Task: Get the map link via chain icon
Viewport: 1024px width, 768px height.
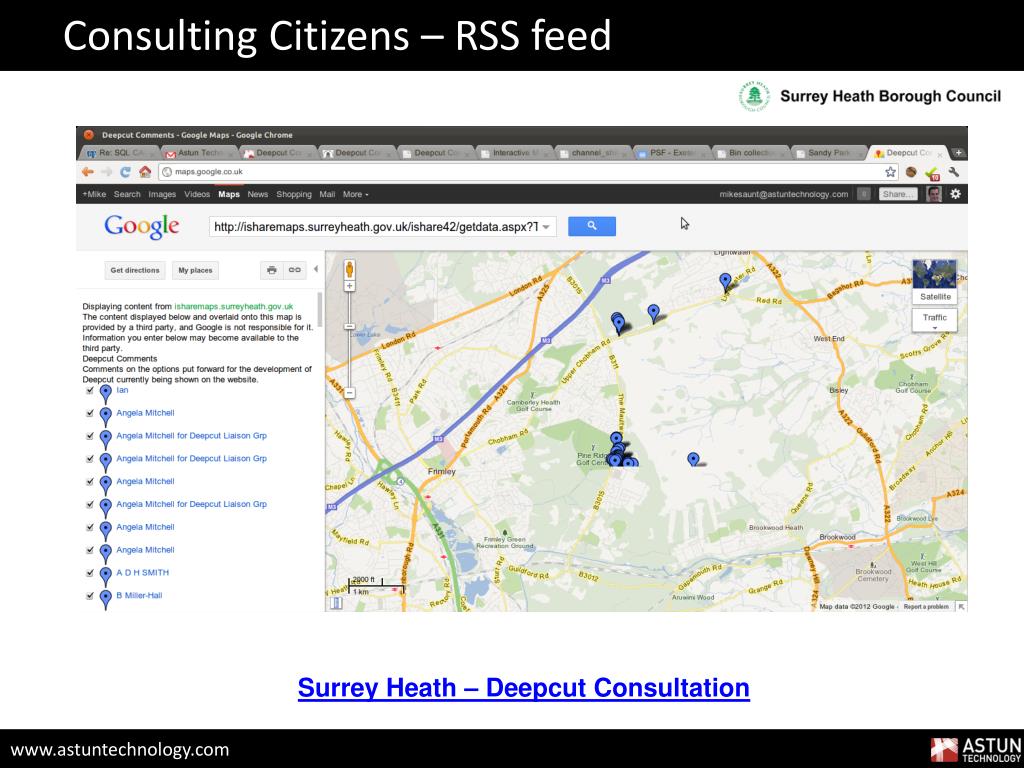Action: 295,270
